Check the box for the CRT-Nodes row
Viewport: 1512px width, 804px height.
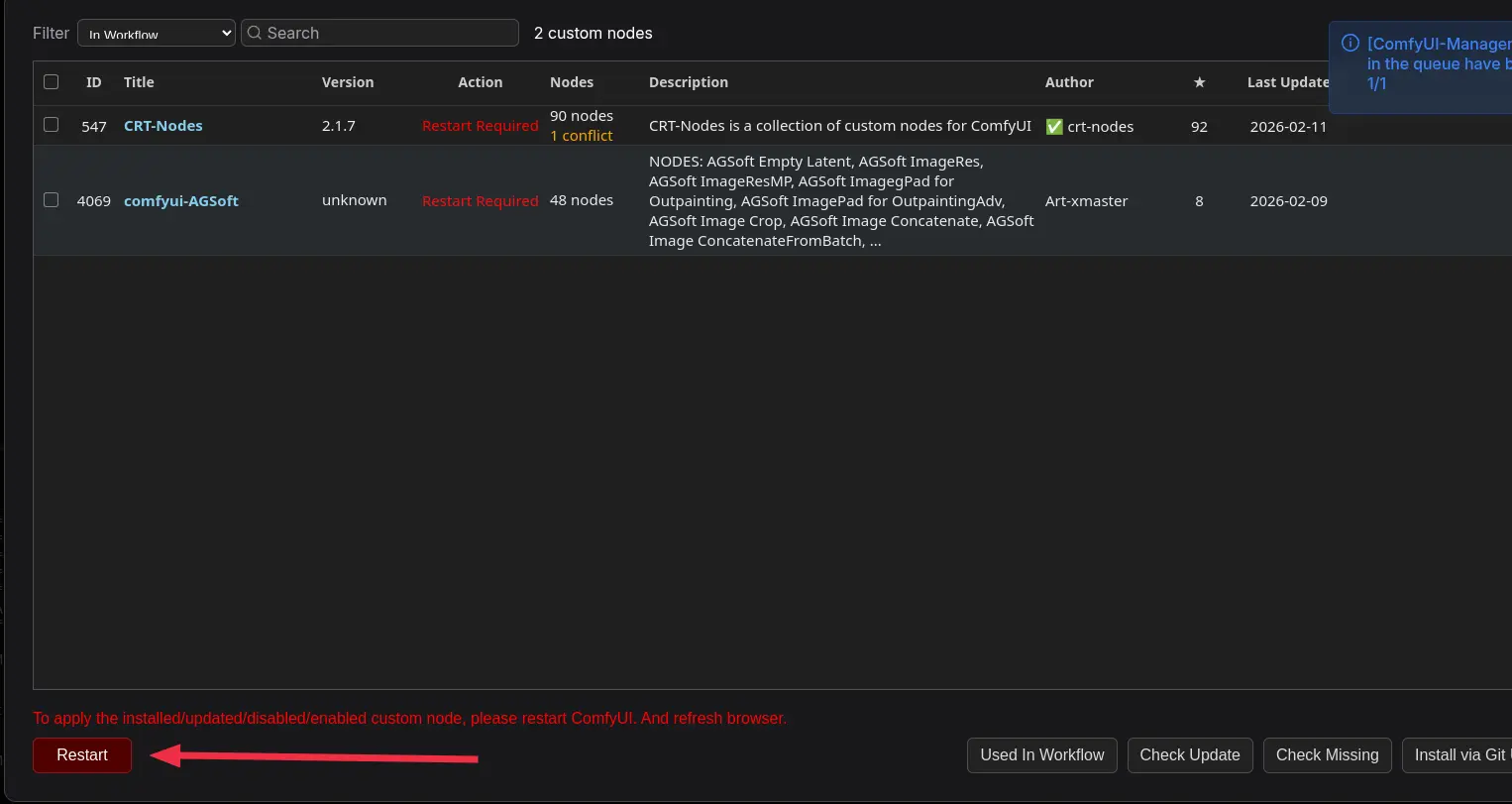point(52,125)
